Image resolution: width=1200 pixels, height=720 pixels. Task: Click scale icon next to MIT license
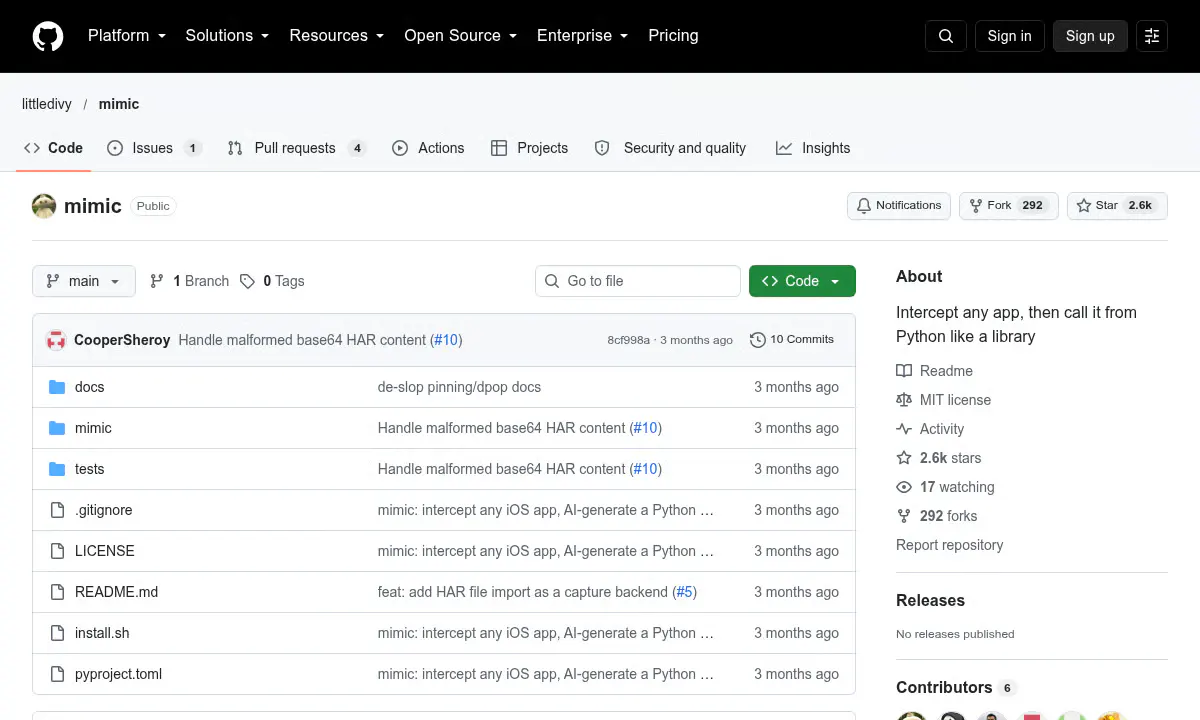[904, 400]
